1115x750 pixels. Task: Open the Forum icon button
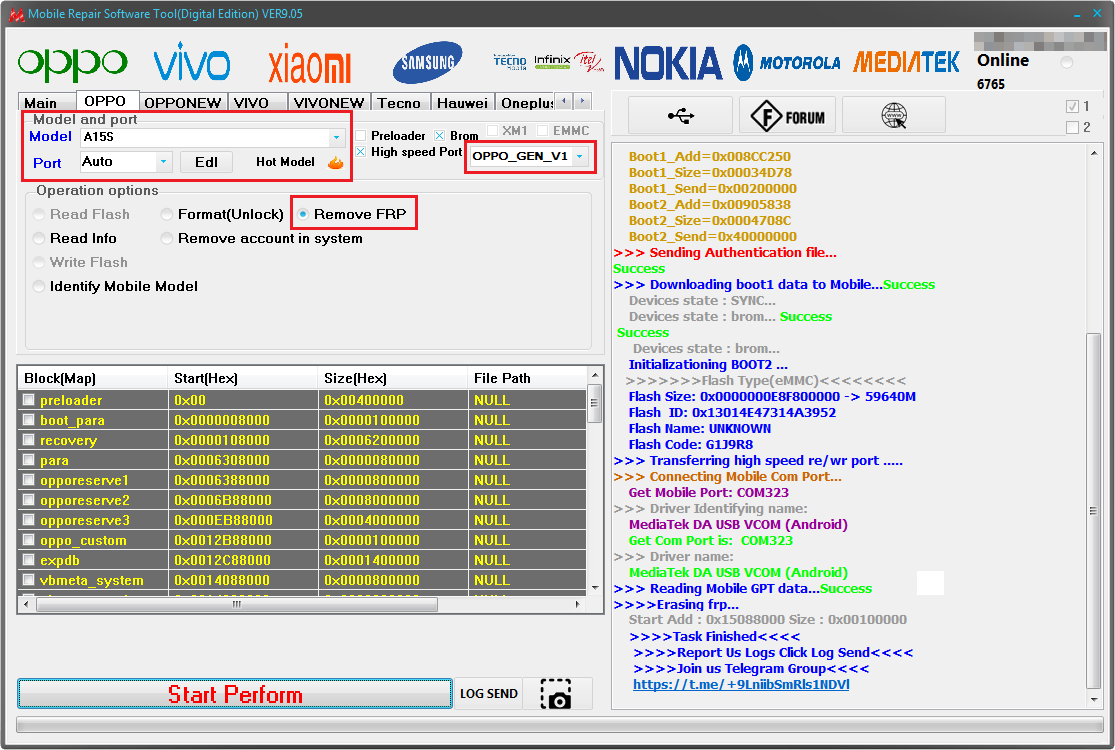point(787,115)
